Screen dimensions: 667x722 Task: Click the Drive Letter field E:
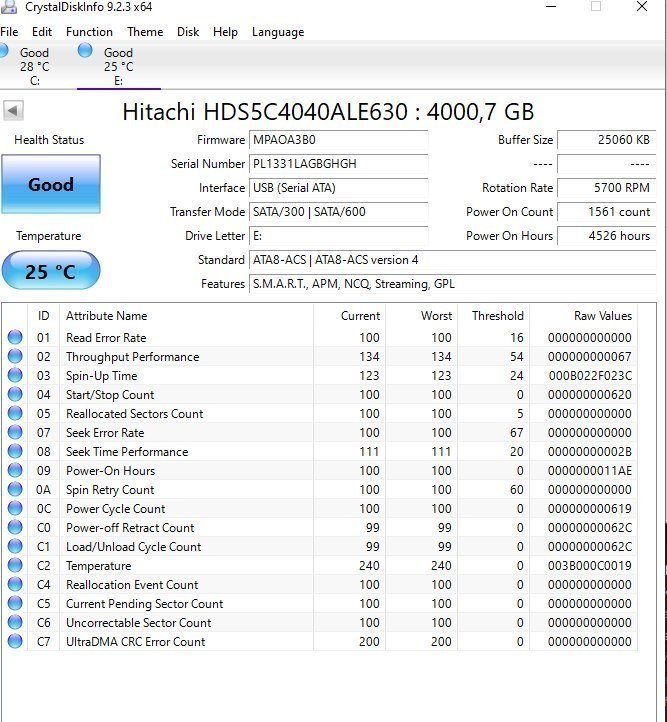[x=338, y=235]
